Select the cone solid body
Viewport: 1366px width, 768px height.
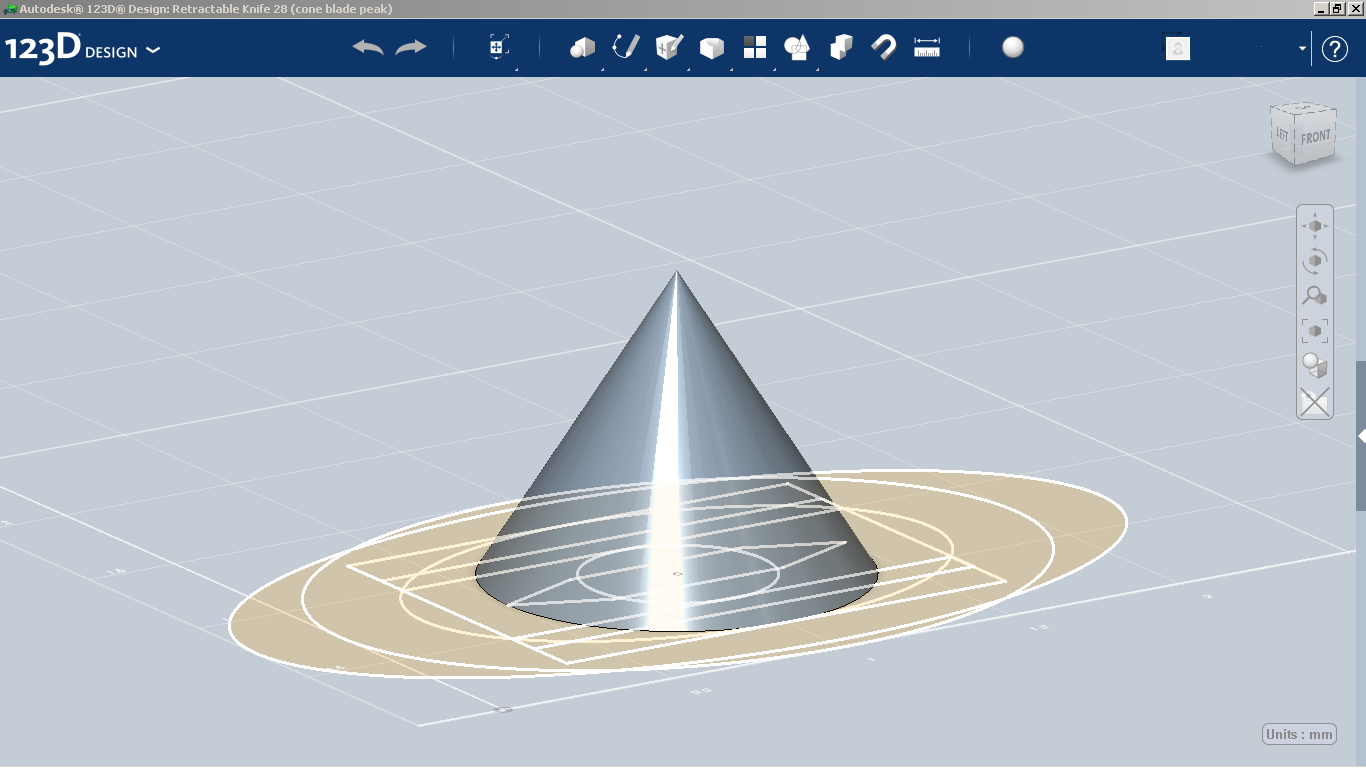coord(676,450)
